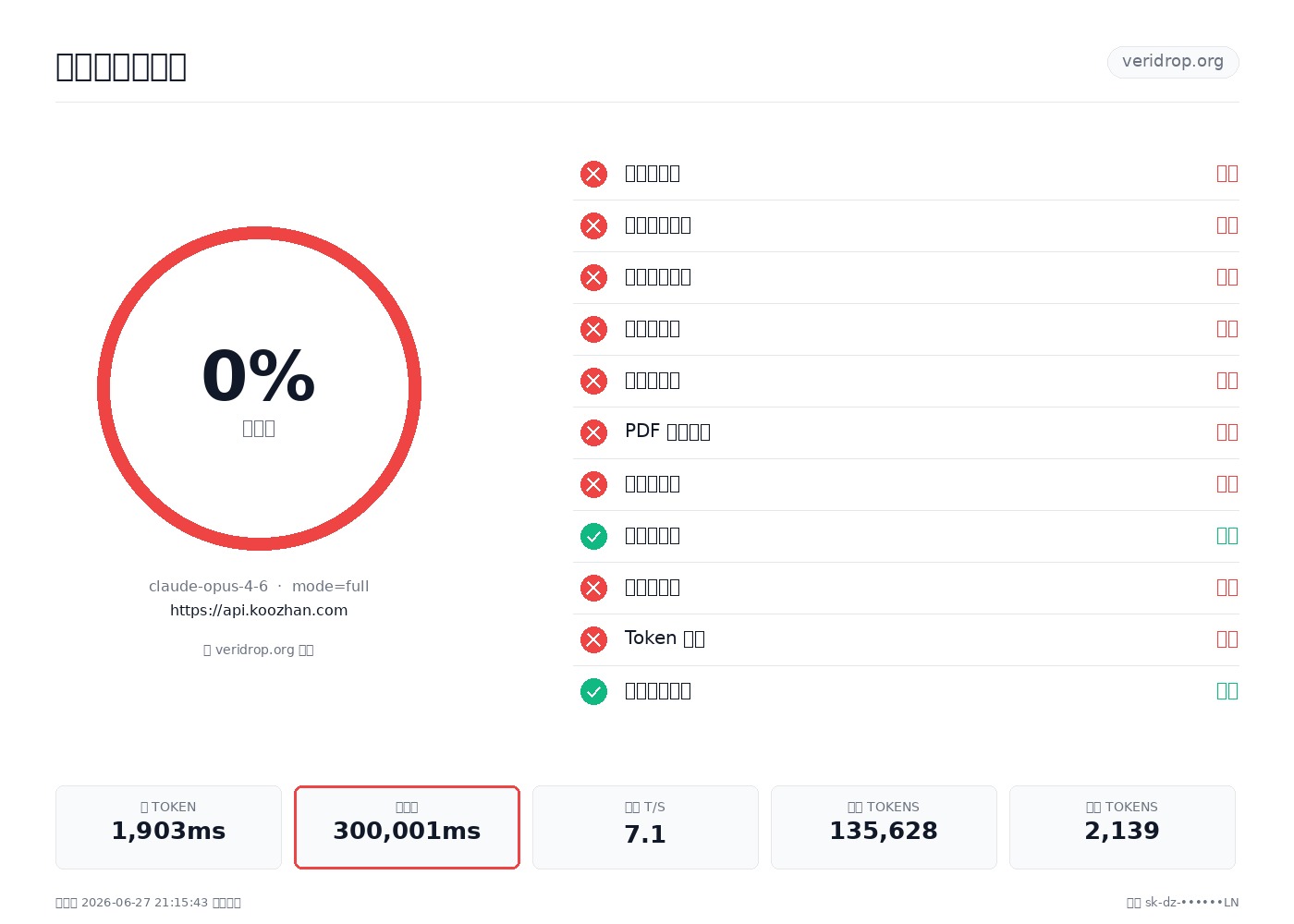
Task: Click the green checkmark icon in last row
Action: pos(593,691)
